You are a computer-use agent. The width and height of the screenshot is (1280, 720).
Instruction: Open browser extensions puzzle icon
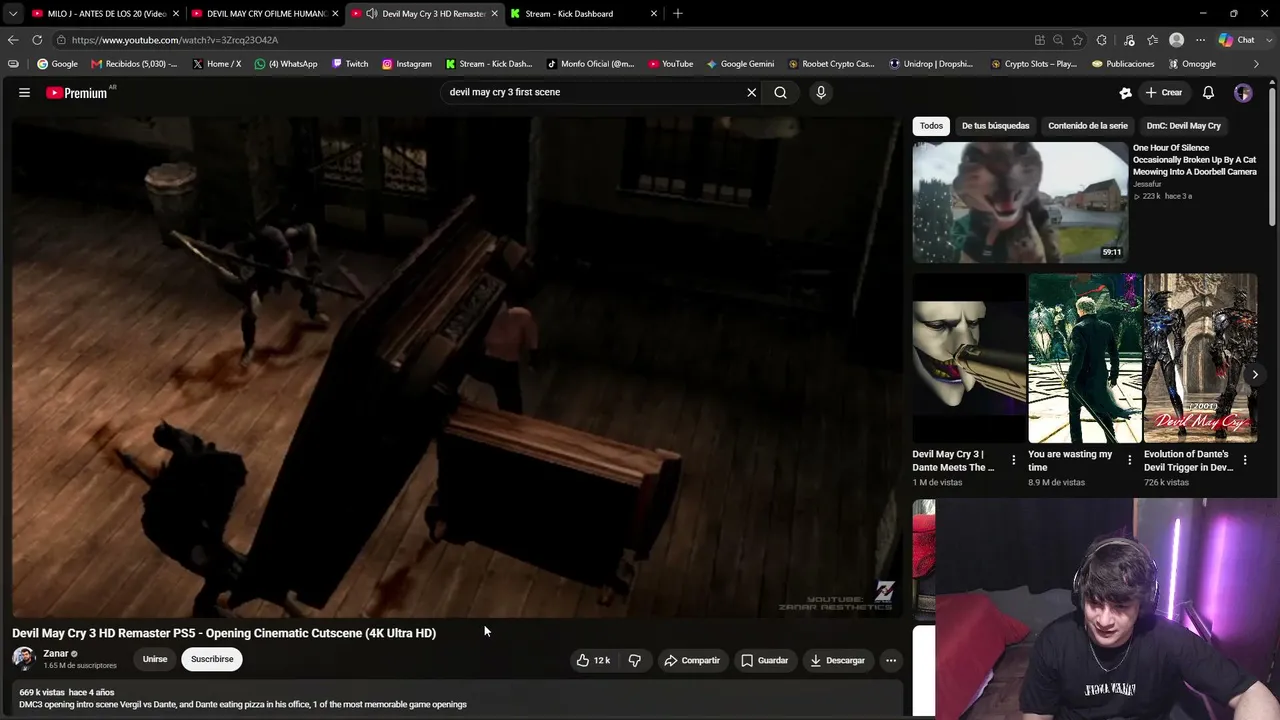click(x=1101, y=40)
